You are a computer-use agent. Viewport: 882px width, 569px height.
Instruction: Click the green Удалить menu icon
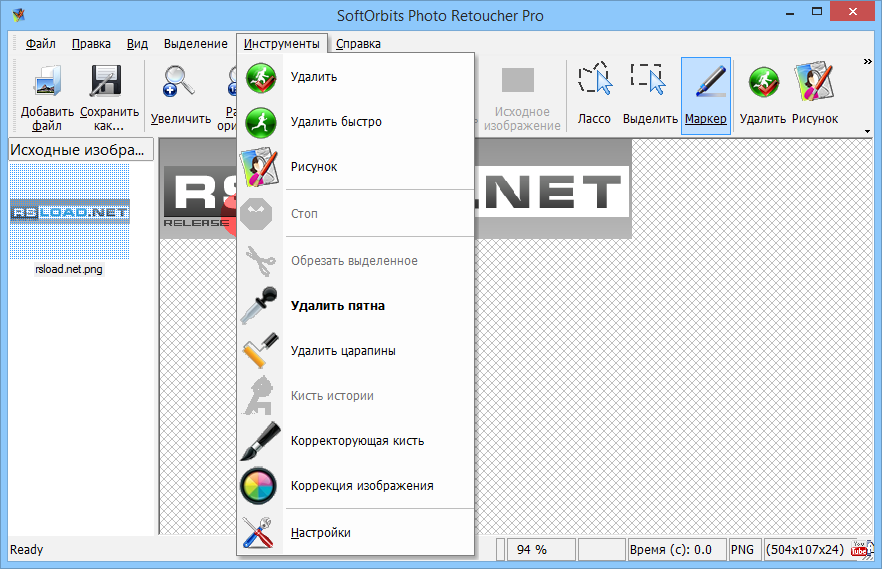(x=260, y=78)
